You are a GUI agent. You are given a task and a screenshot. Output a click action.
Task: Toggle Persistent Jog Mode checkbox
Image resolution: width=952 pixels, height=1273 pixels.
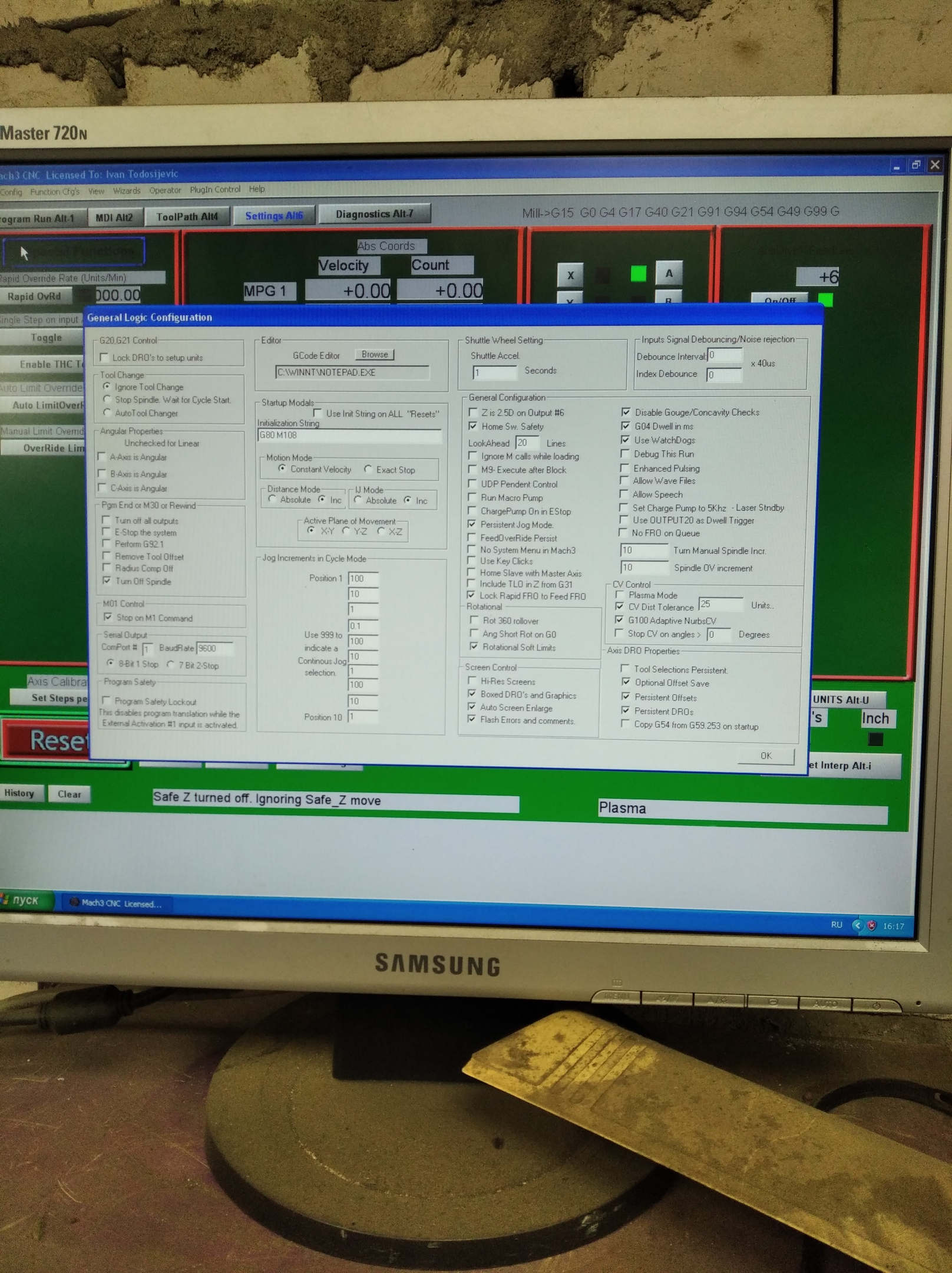[x=472, y=524]
